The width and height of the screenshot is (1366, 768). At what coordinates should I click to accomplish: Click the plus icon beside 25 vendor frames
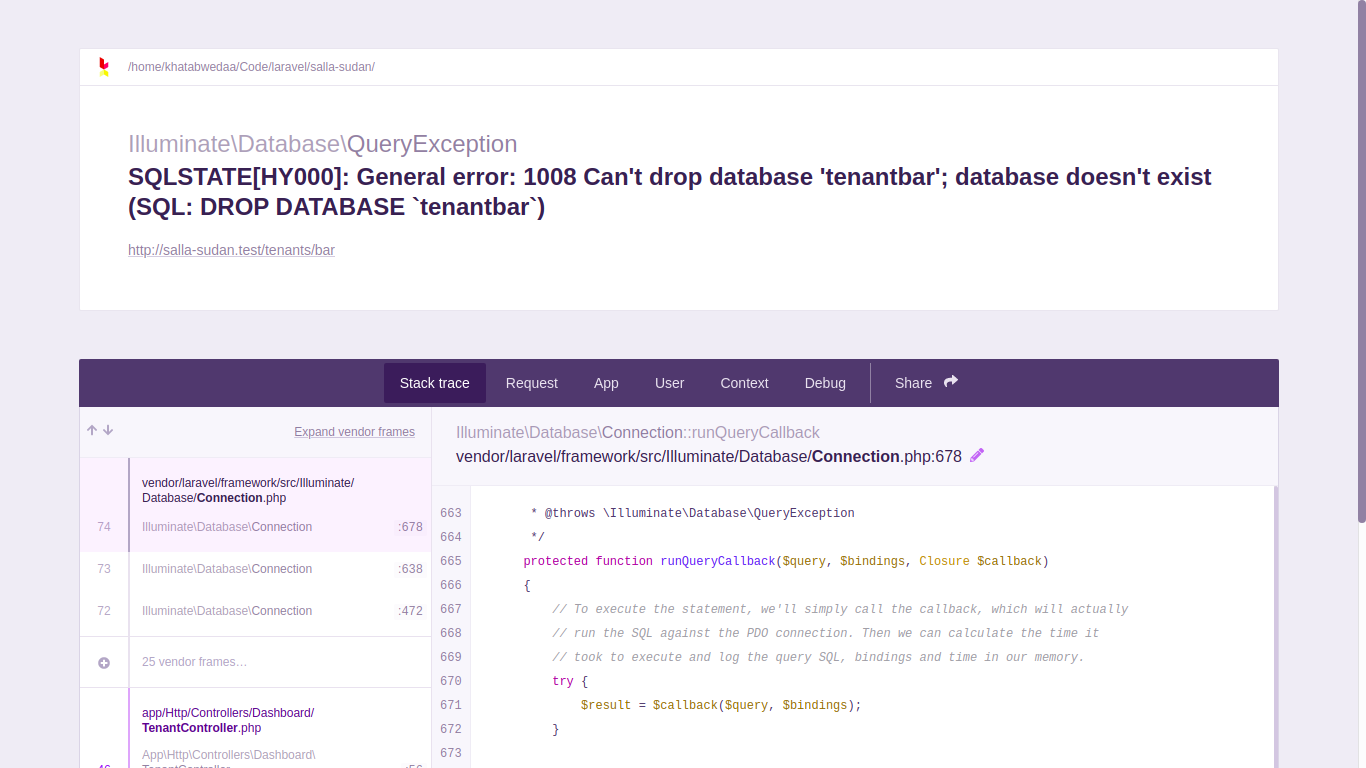point(104,662)
